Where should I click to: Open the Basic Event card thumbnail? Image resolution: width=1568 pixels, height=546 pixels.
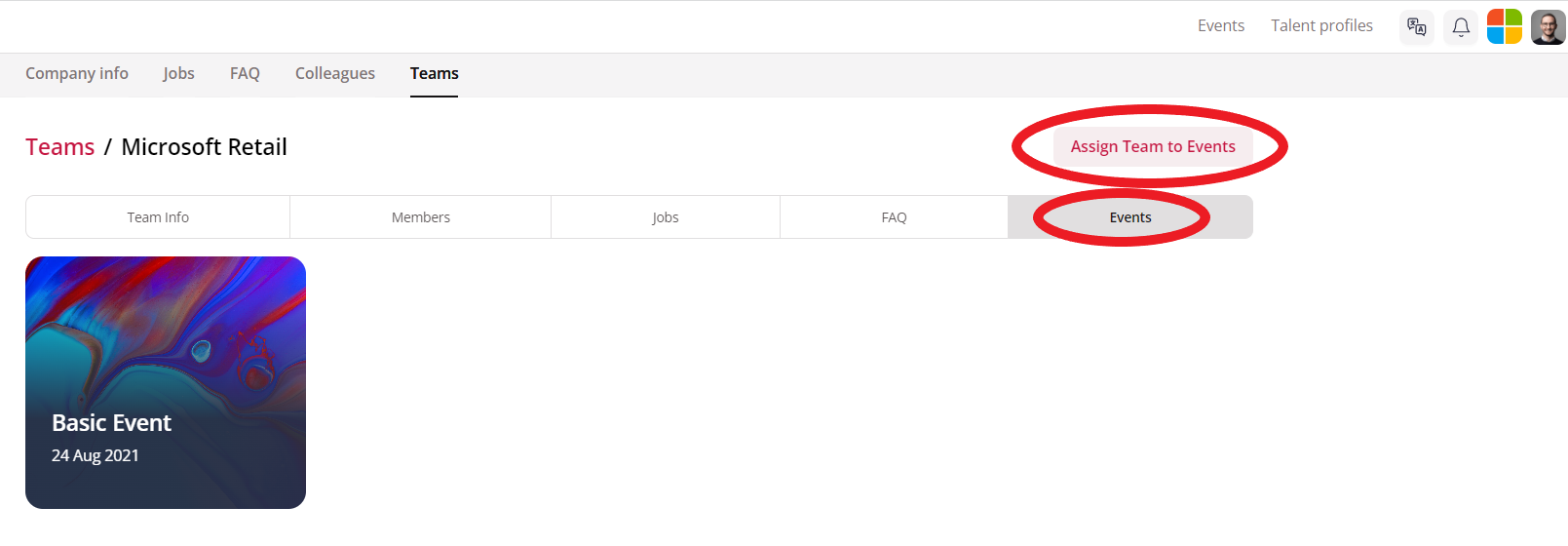pyautogui.click(x=166, y=382)
